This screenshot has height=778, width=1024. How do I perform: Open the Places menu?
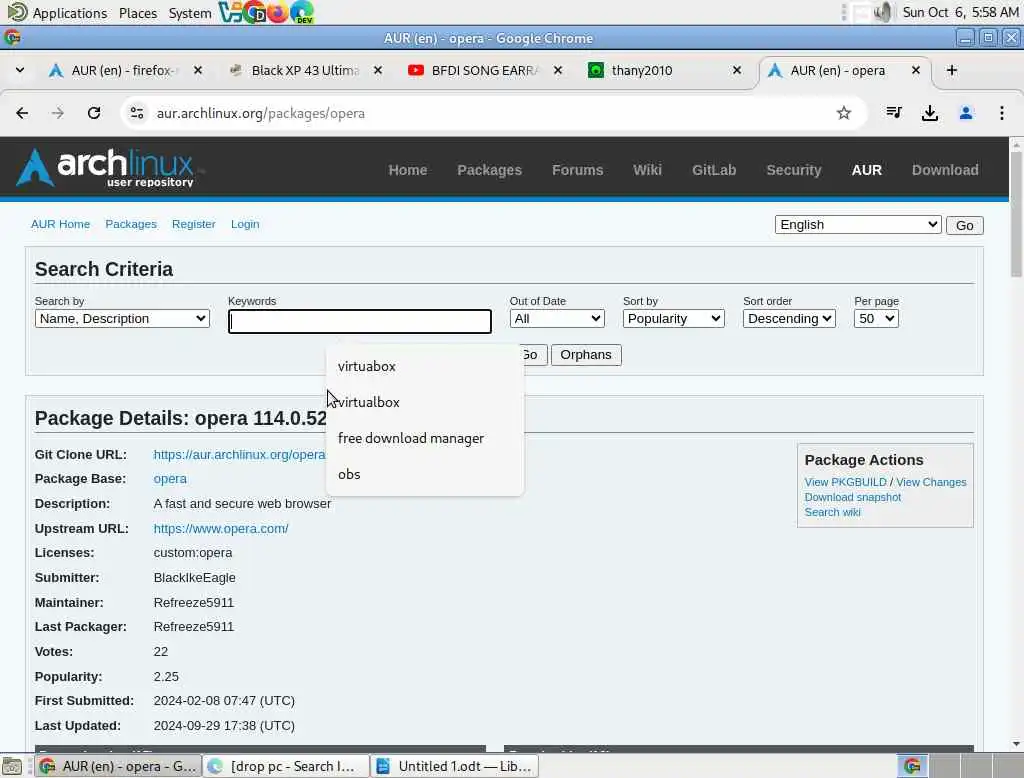138,13
